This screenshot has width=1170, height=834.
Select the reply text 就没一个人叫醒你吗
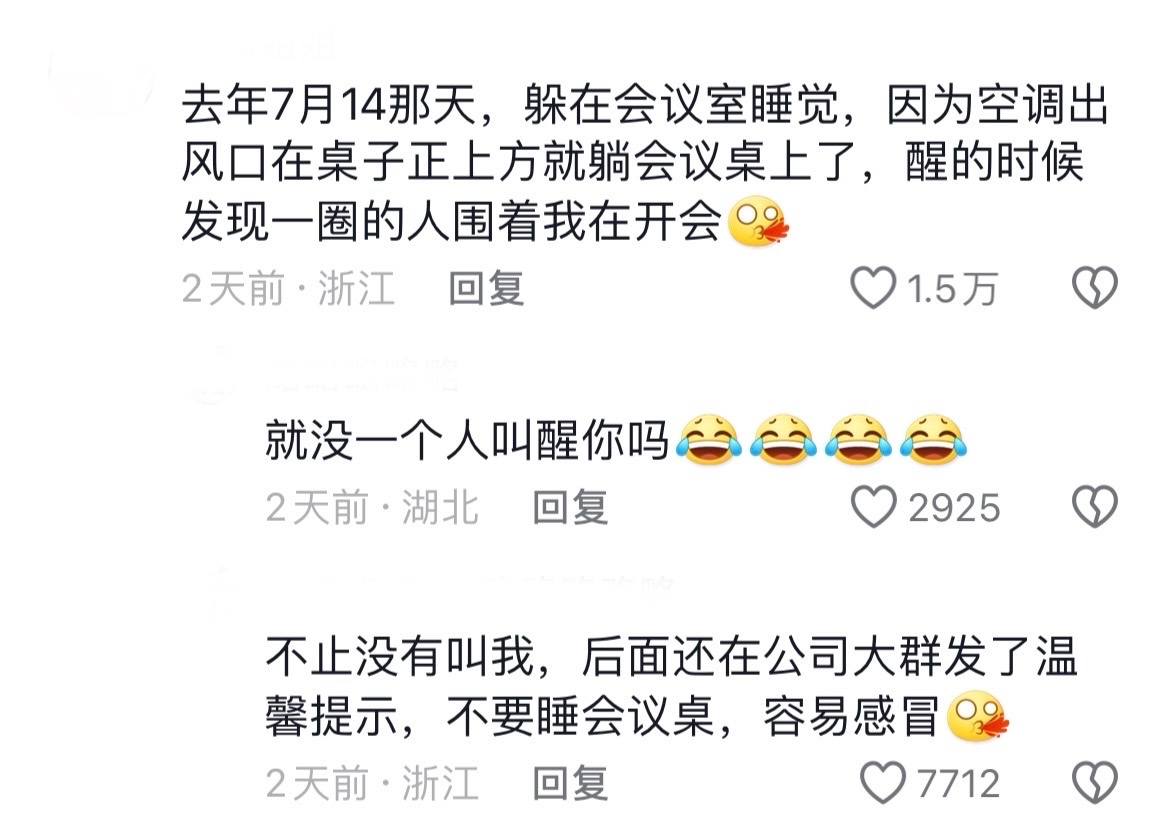coord(468,440)
